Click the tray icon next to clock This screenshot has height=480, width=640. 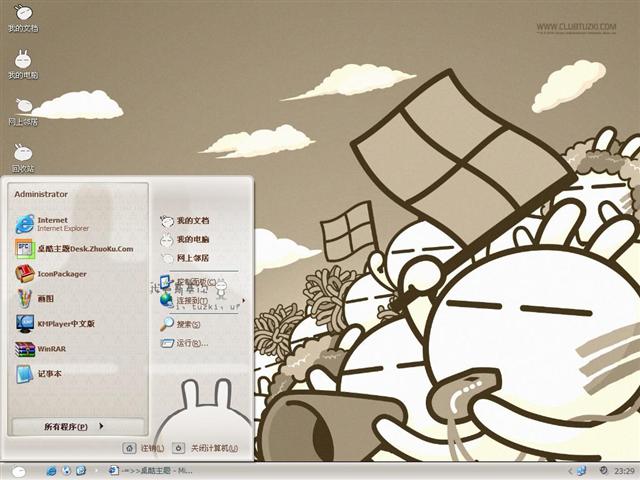coord(603,471)
